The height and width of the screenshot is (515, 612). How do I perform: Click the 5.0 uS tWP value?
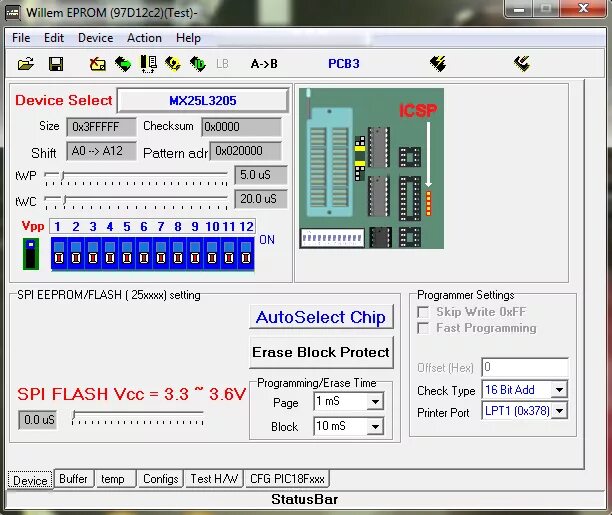coord(261,175)
